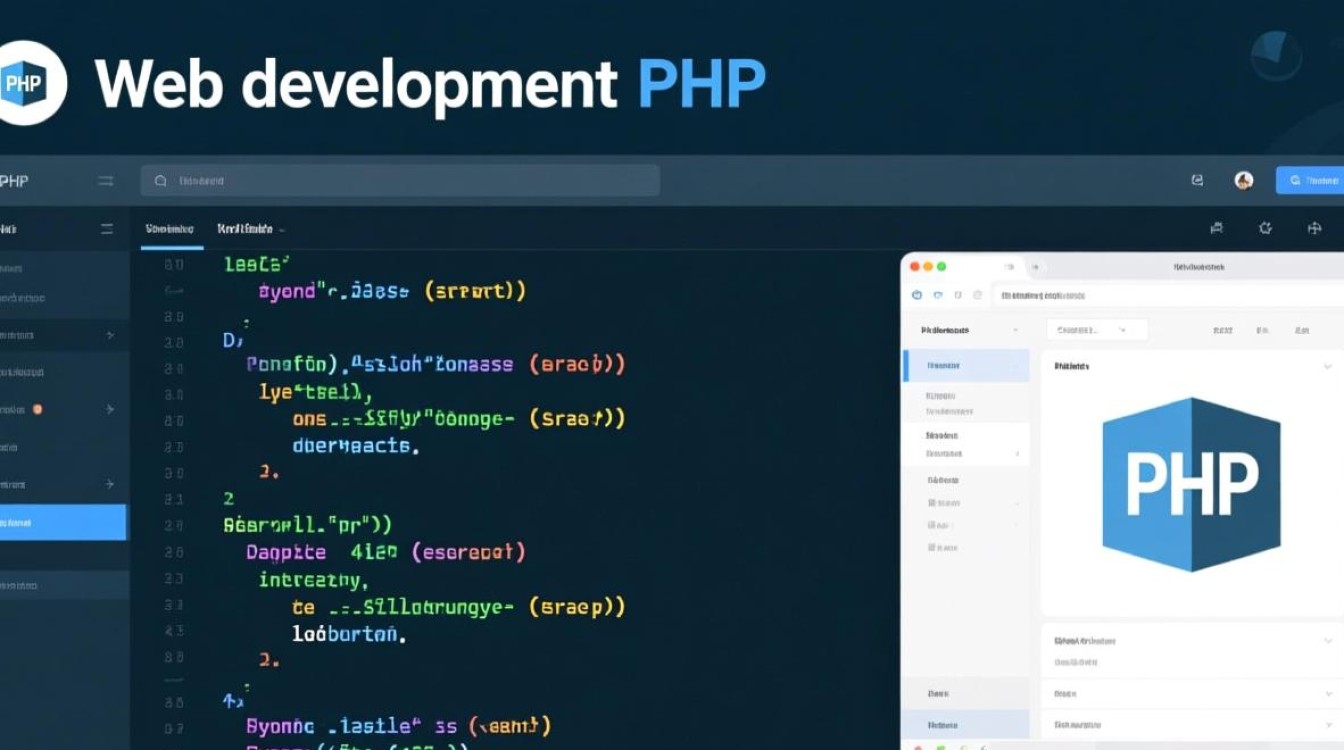Screen dimensions: 1344x750
Task: Click the blue button in the top-right corner
Action: click(x=1312, y=180)
